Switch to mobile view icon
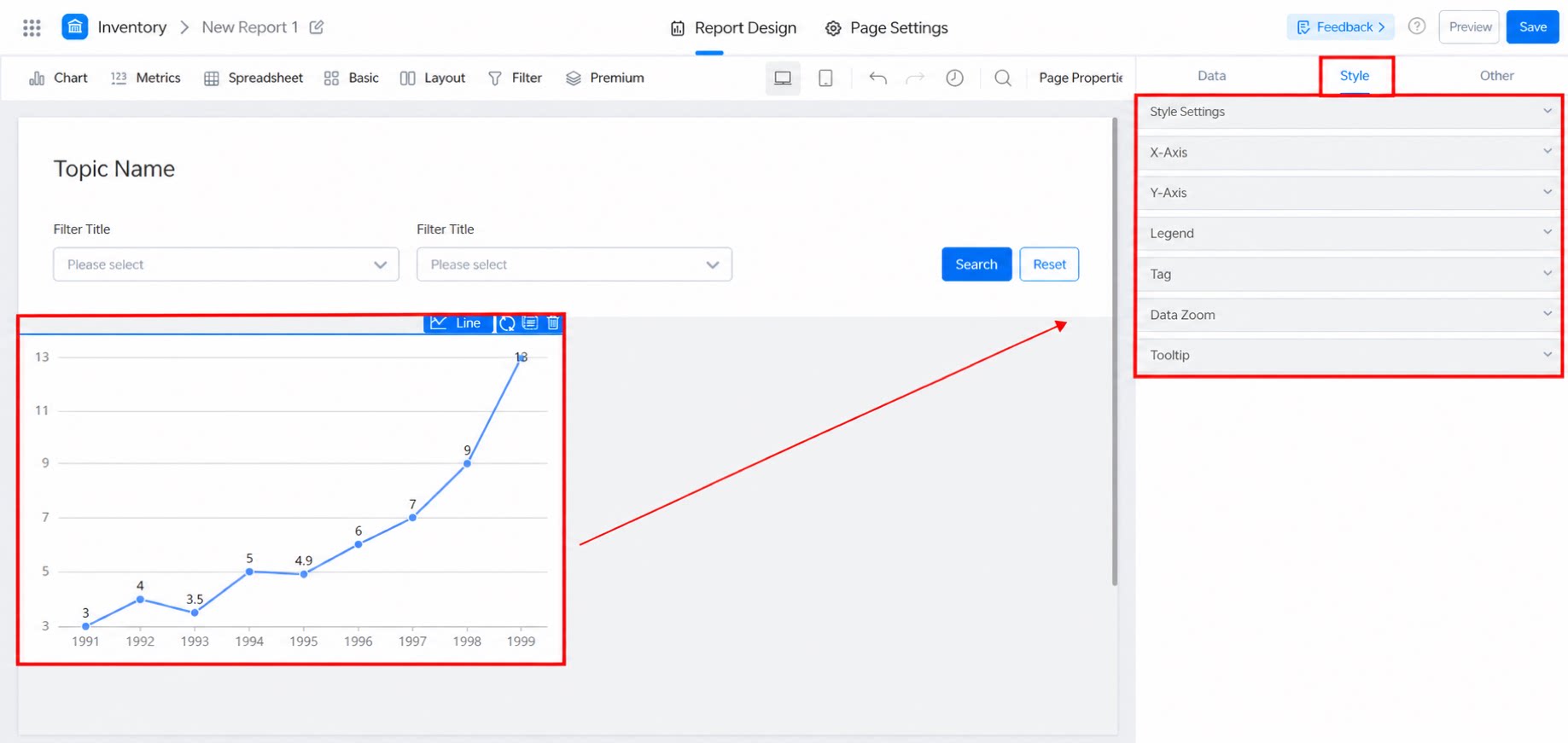1568x743 pixels. click(825, 78)
